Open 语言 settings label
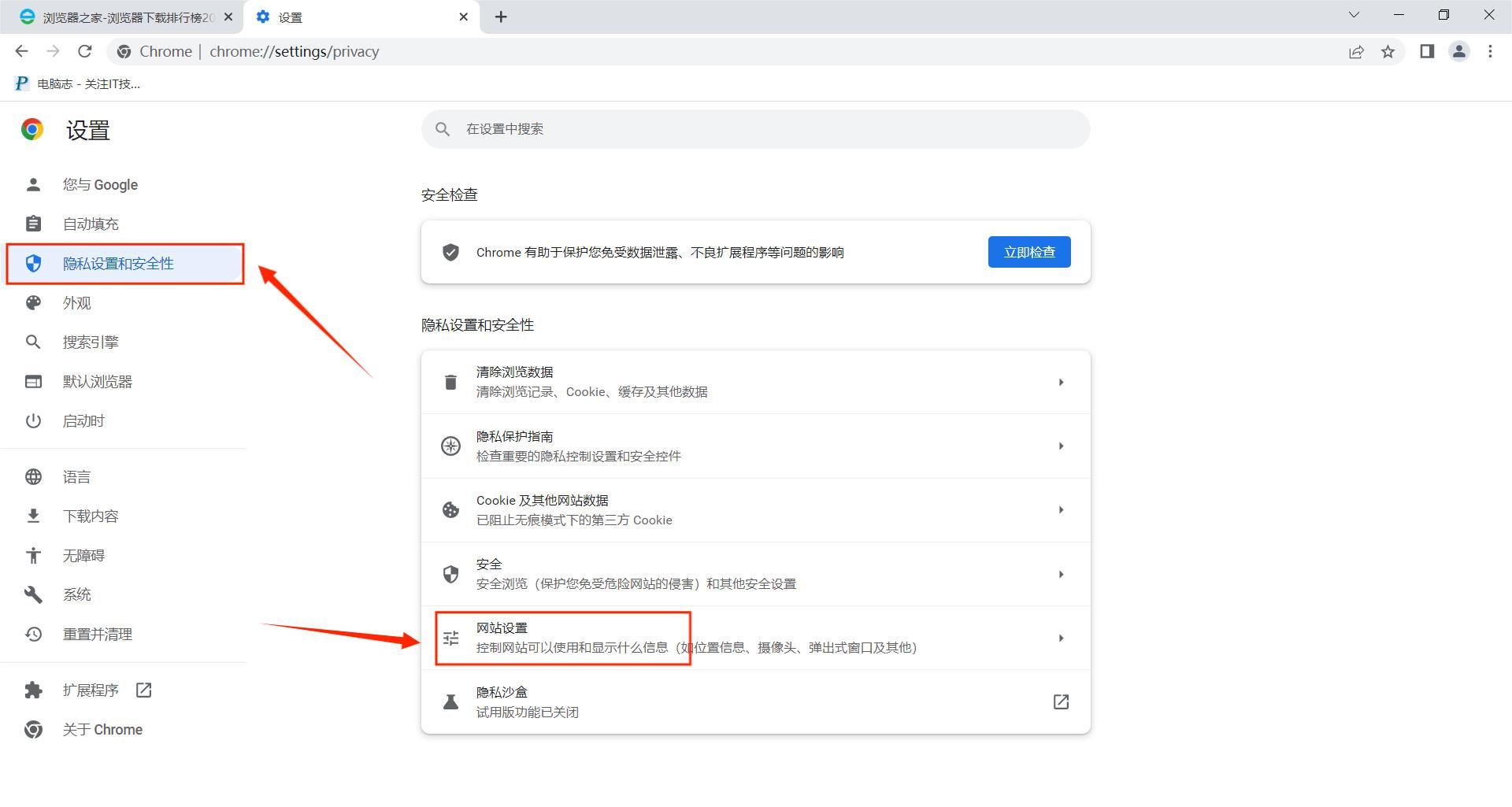Image resolution: width=1512 pixels, height=807 pixels. click(x=76, y=477)
